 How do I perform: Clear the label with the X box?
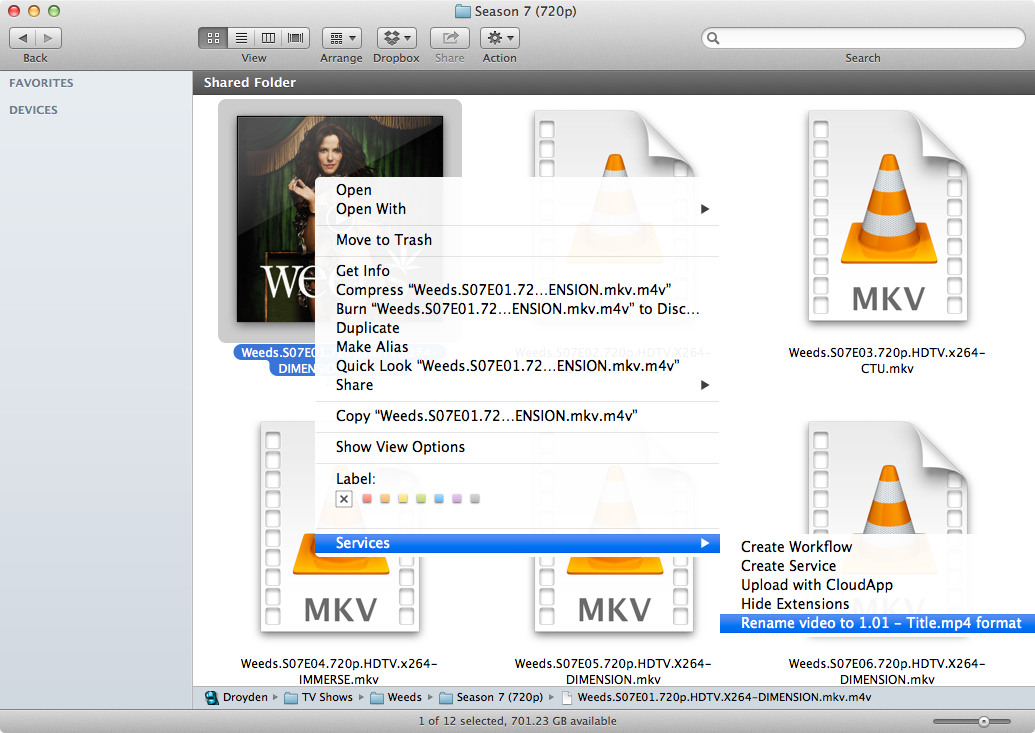[x=344, y=499]
